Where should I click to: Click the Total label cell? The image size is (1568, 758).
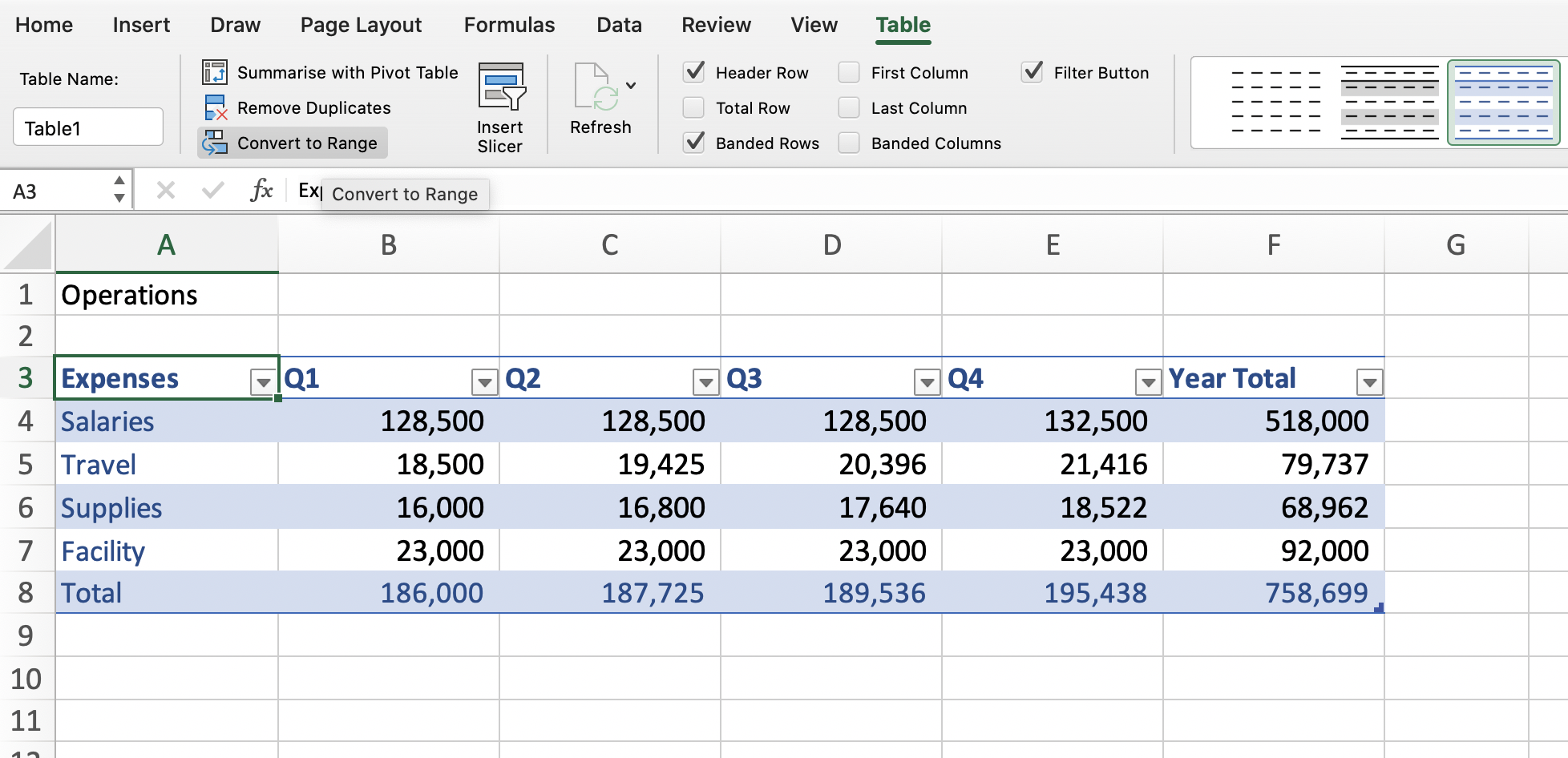pos(167,593)
